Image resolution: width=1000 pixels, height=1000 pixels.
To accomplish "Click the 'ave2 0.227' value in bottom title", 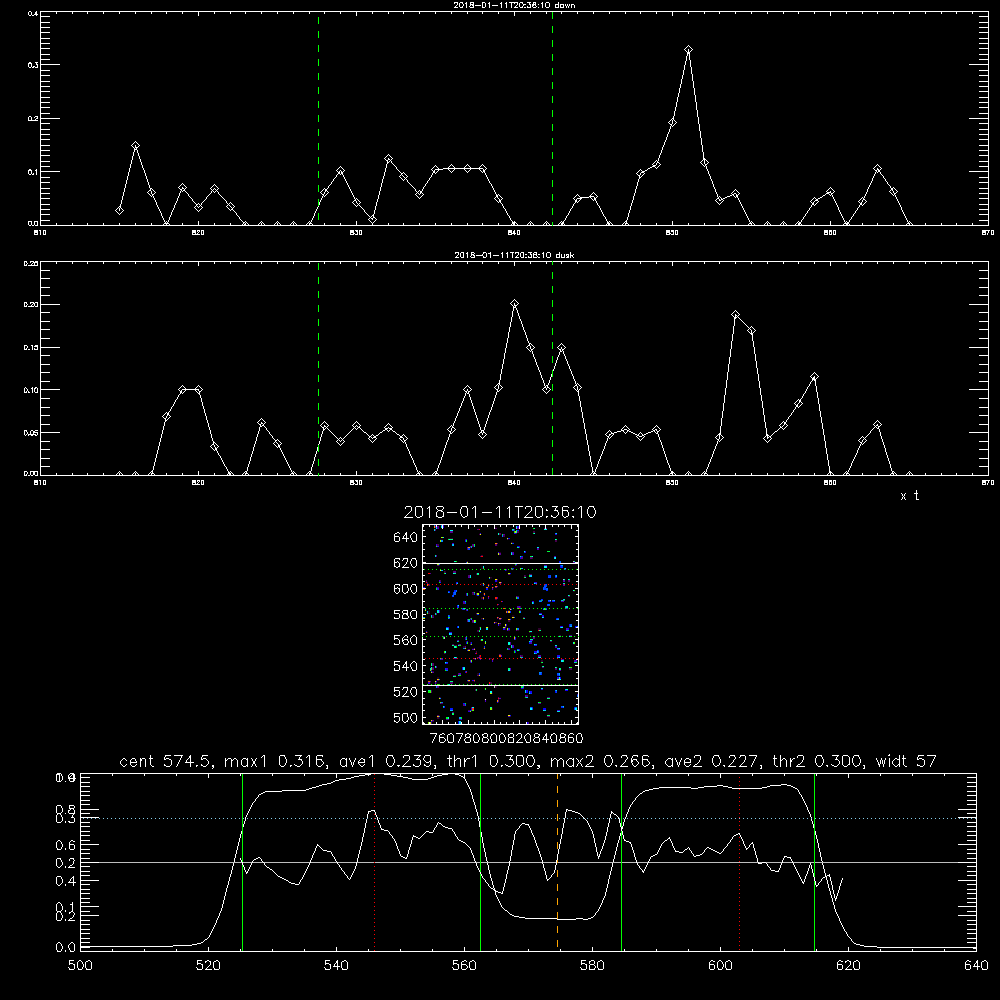I will pyautogui.click(x=712, y=761).
